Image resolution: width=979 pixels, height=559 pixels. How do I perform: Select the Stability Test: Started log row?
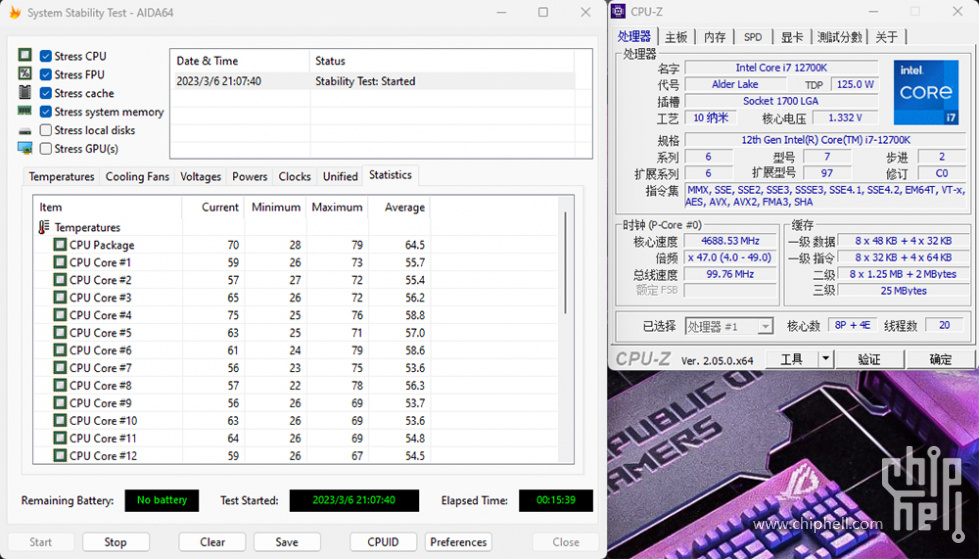coord(372,81)
